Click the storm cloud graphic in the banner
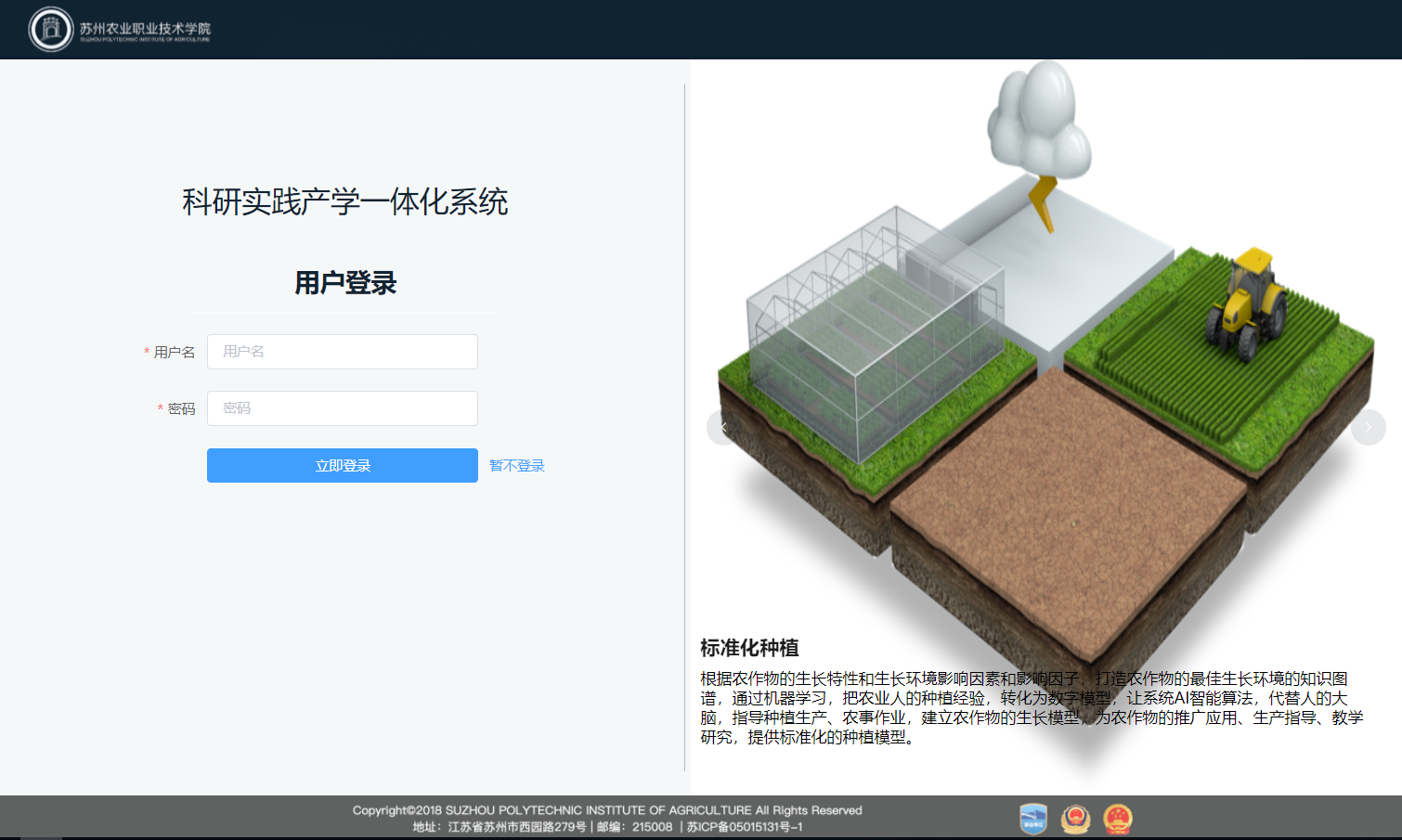This screenshot has height=840, width=1402. point(1042,121)
